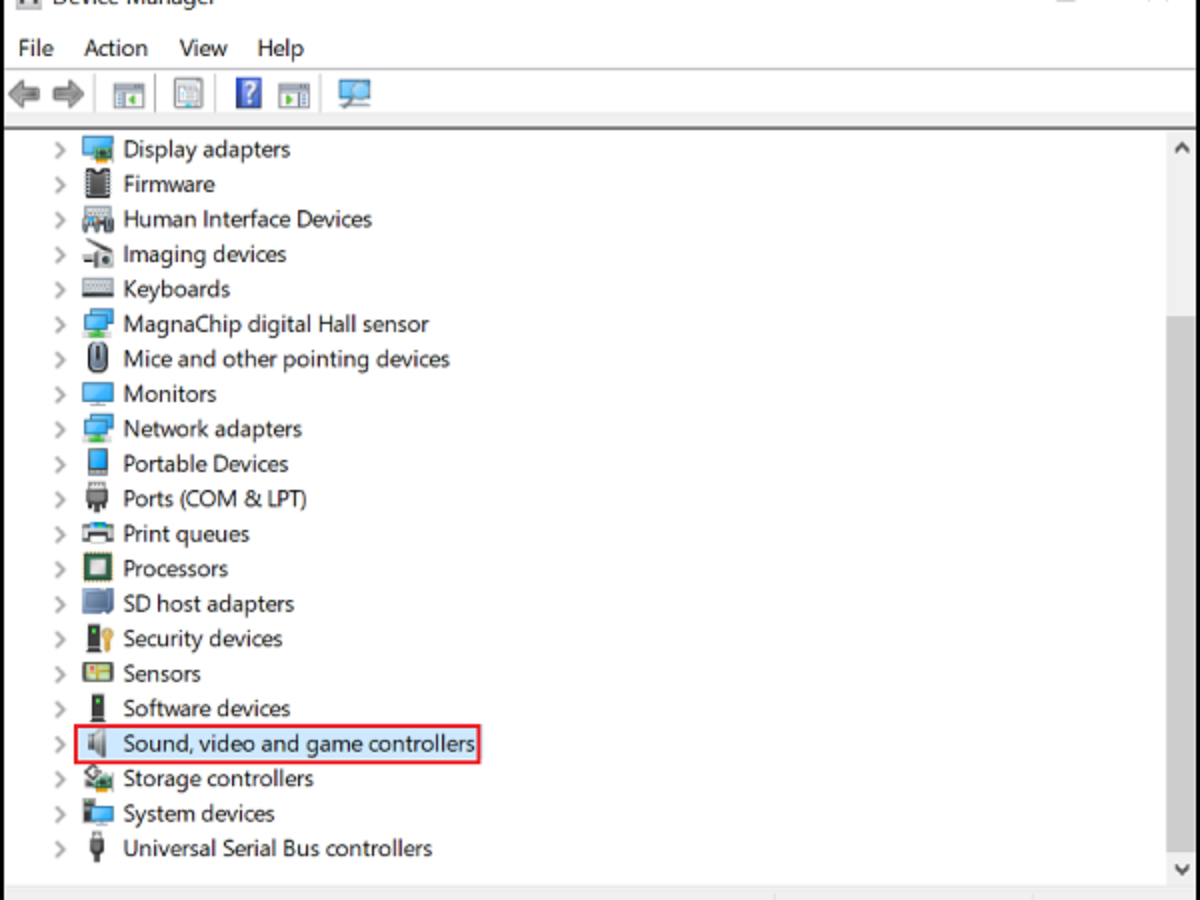Click the action pane toolbar icon
The height and width of the screenshot is (900, 1200).
pyautogui.click(x=293, y=95)
